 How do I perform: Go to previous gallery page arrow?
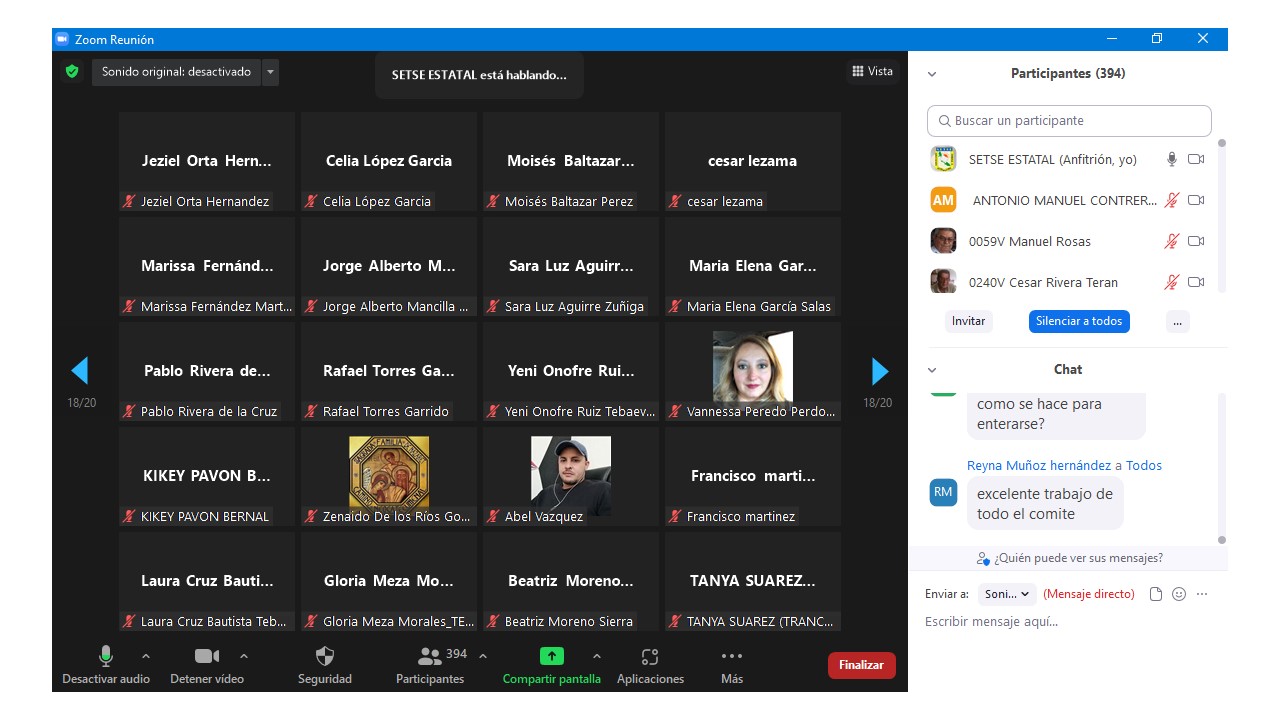[x=80, y=371]
